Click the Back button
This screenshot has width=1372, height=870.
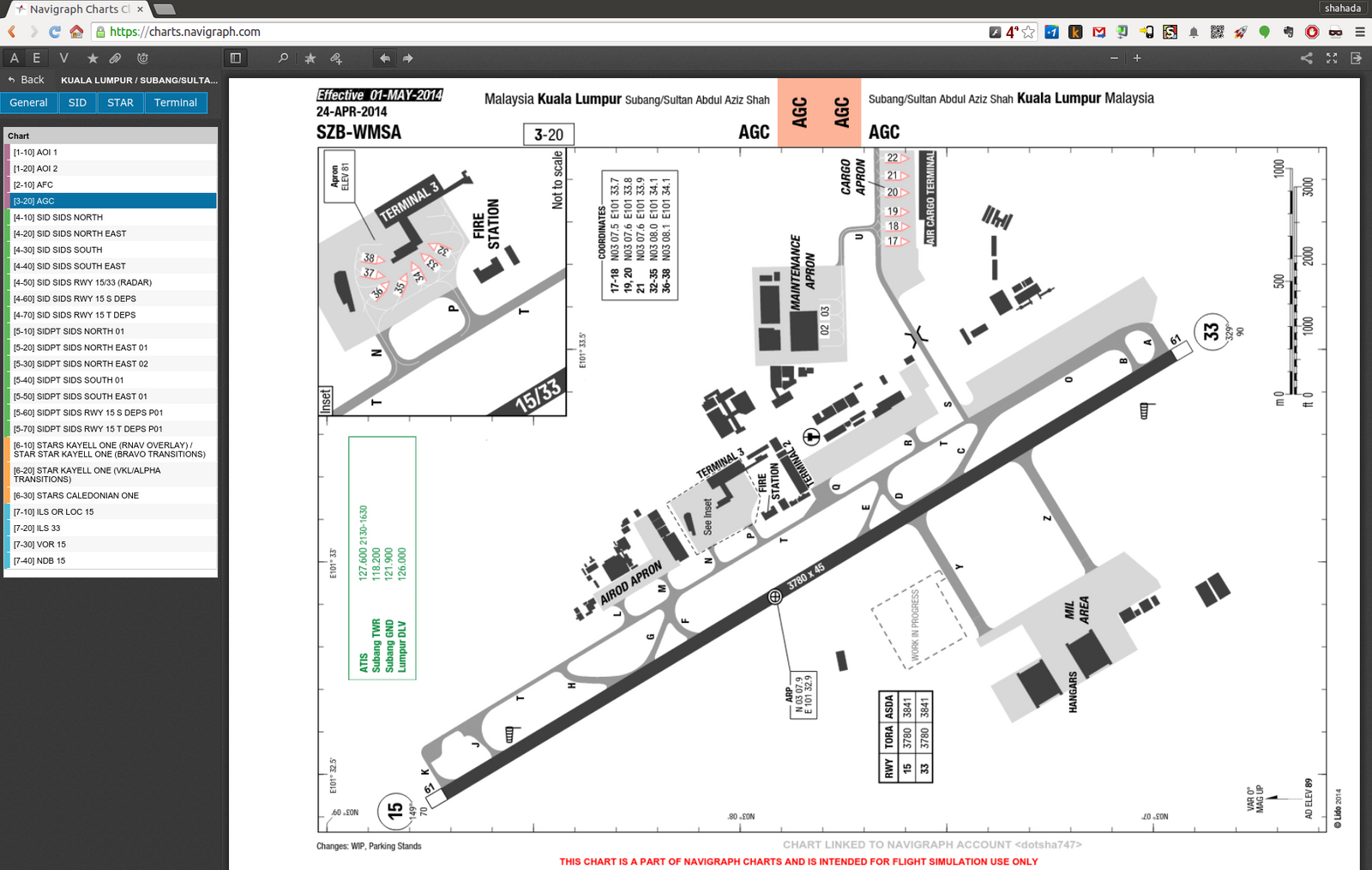pyautogui.click(x=26, y=80)
